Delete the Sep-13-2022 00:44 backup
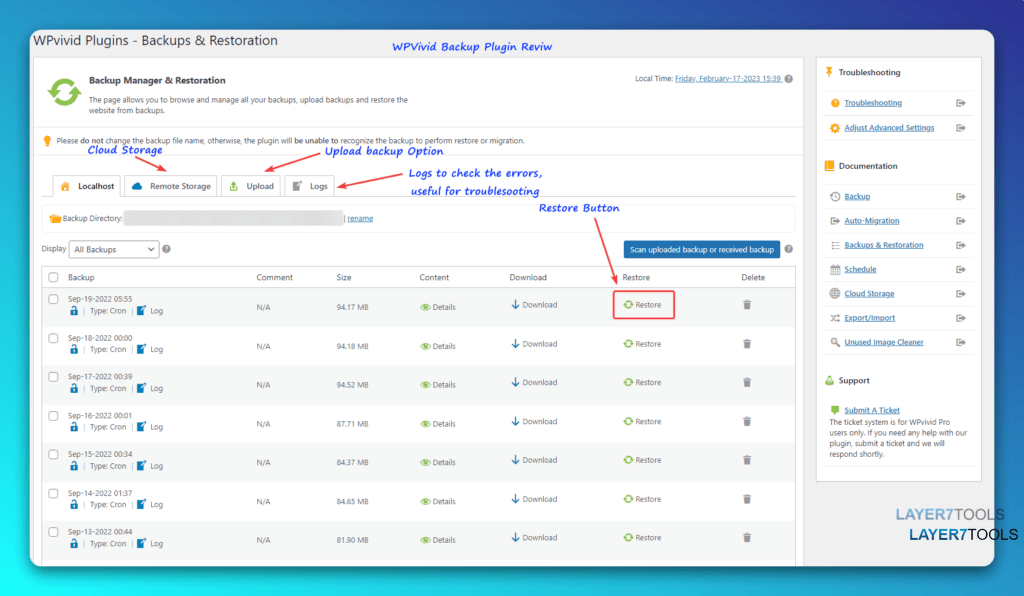 coord(746,538)
